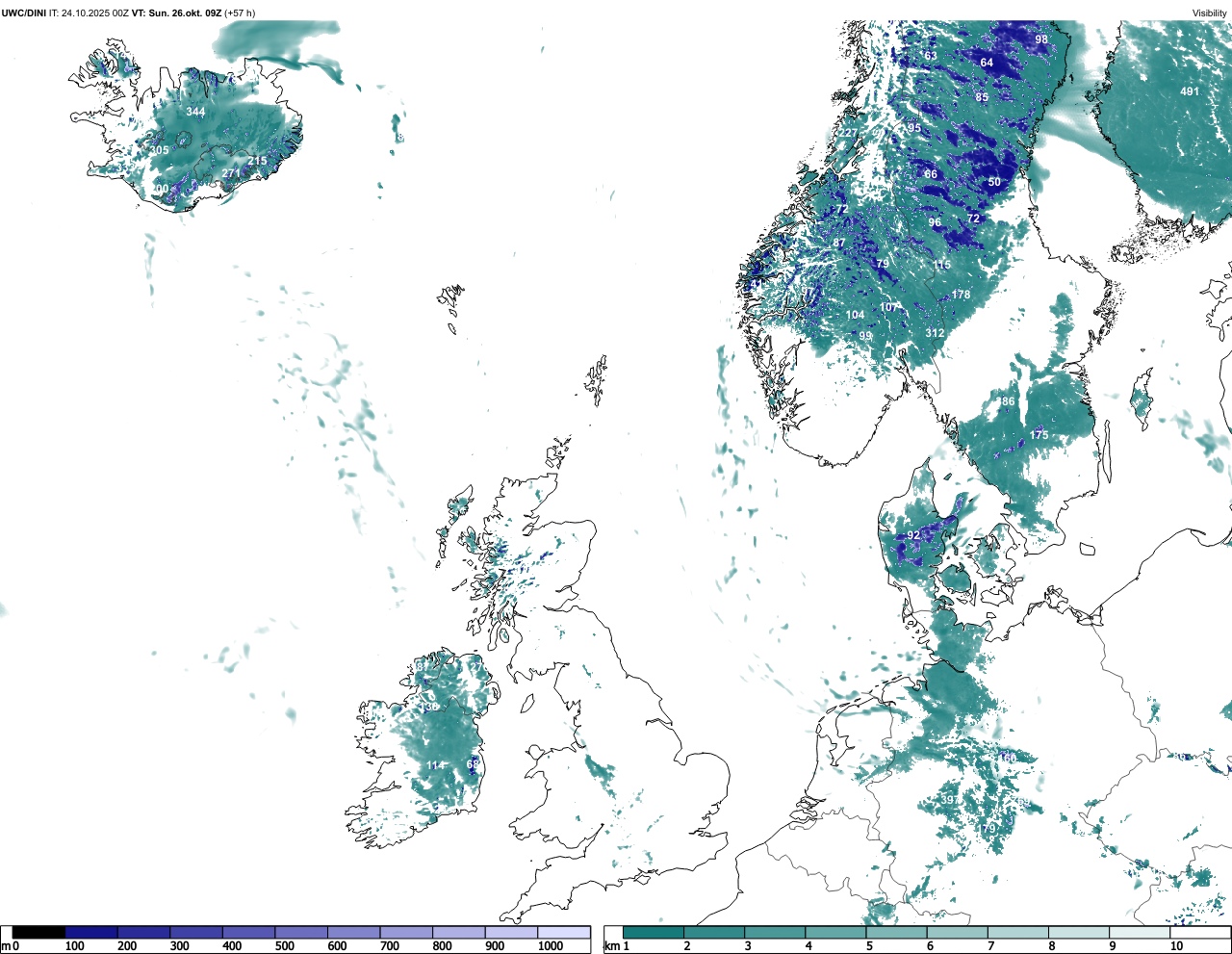Click the 'Visibility' title at top right
The image size is (1232, 954).
pyautogui.click(x=1210, y=13)
